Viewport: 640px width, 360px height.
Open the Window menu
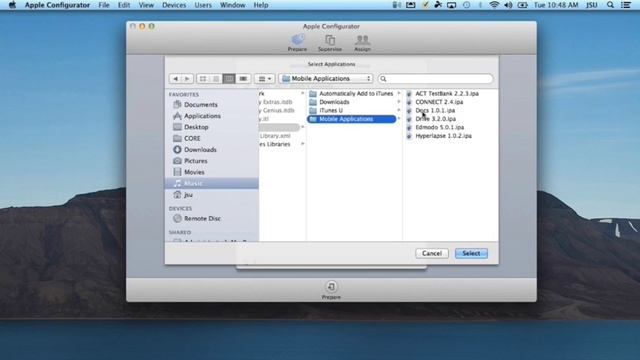[x=232, y=5]
